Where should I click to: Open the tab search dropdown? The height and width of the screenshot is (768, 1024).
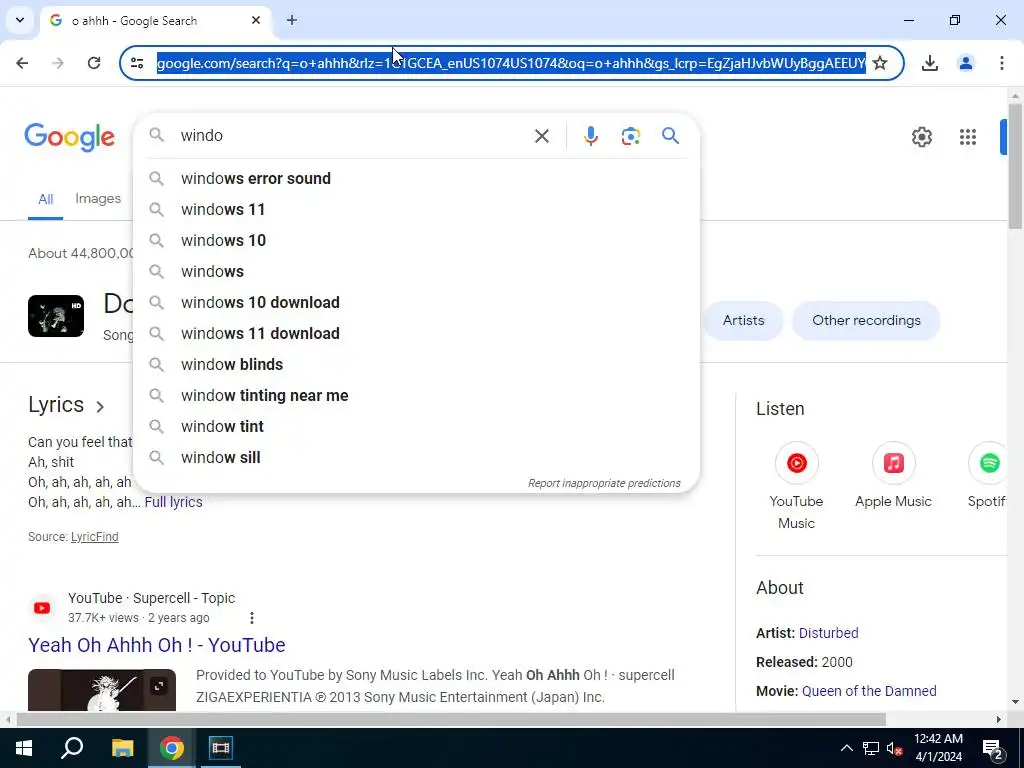tap(20, 20)
